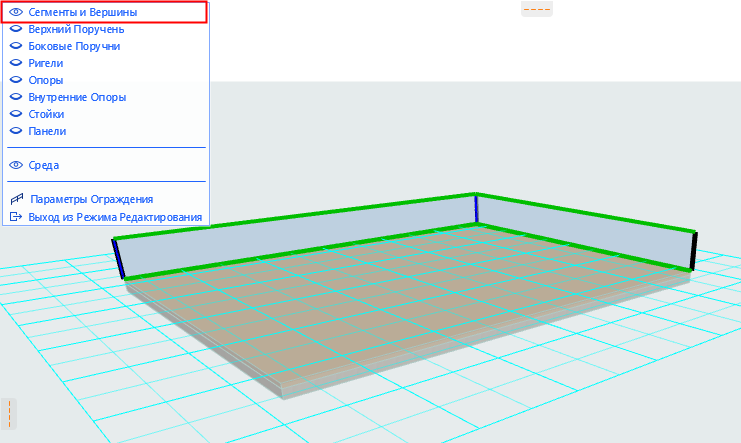Image resolution: width=741 pixels, height=443 pixels.
Task: Click the orange dashed handle at bottom left
Action: (x=9, y=414)
